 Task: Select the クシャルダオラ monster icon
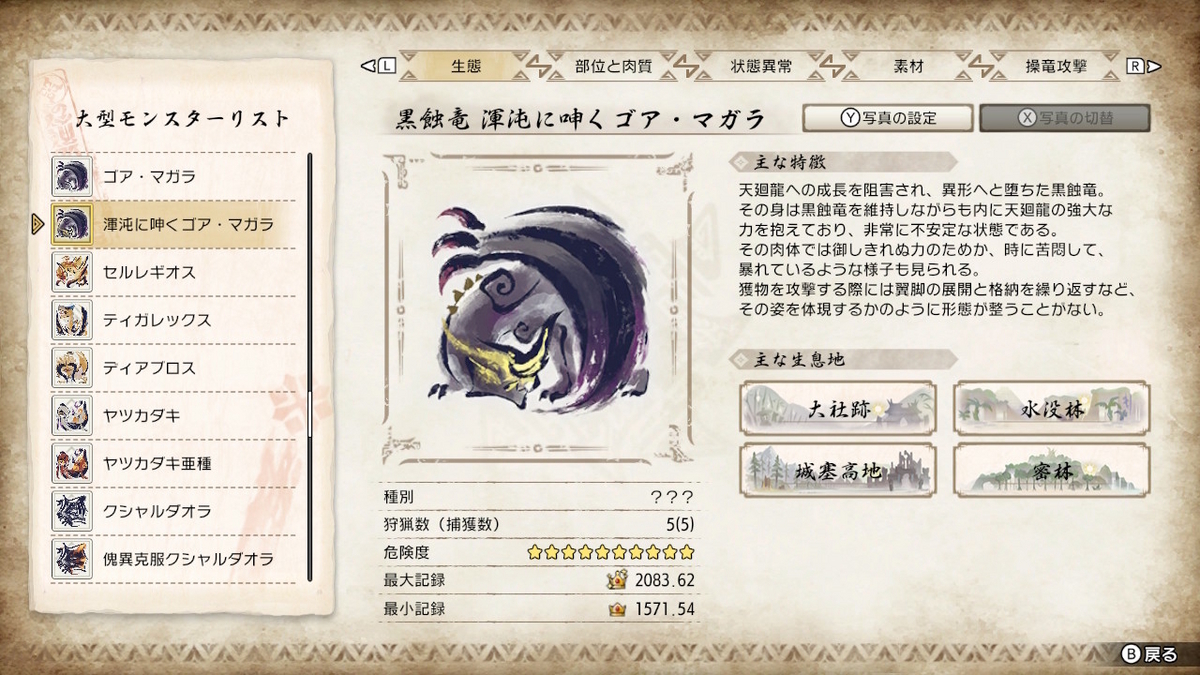click(x=72, y=511)
